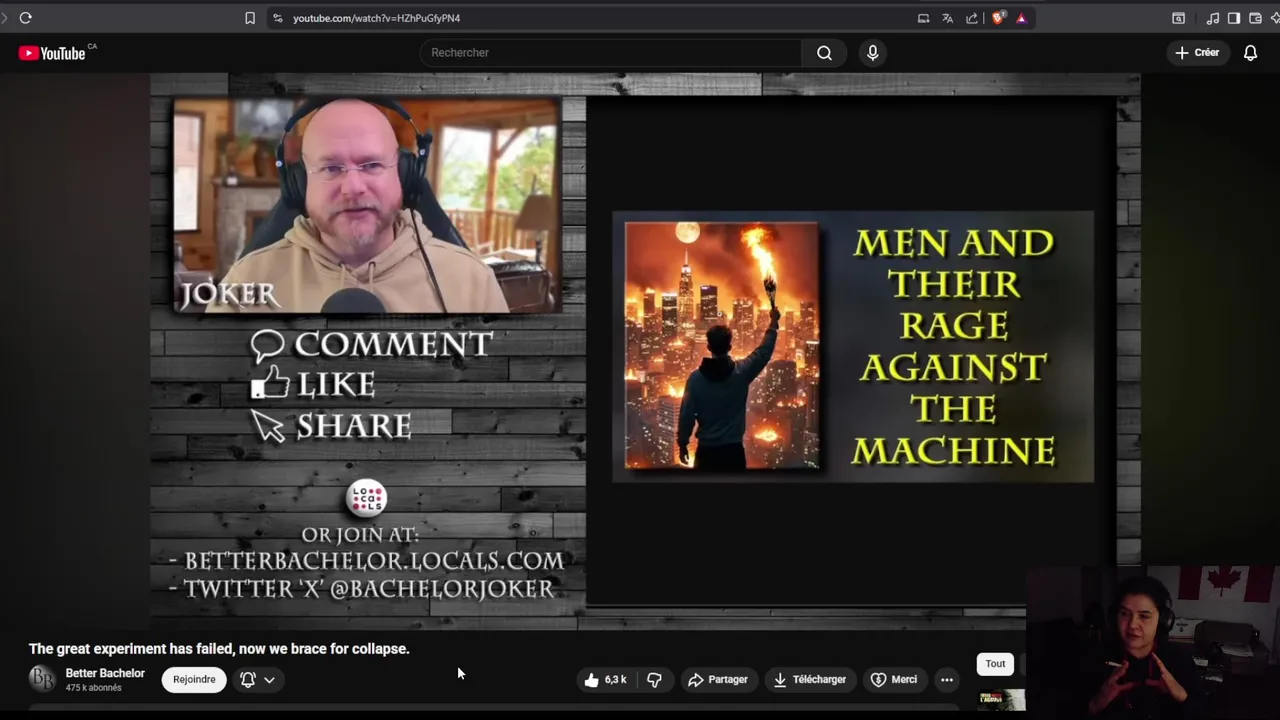Click the share page icon in address bar

tap(971, 18)
